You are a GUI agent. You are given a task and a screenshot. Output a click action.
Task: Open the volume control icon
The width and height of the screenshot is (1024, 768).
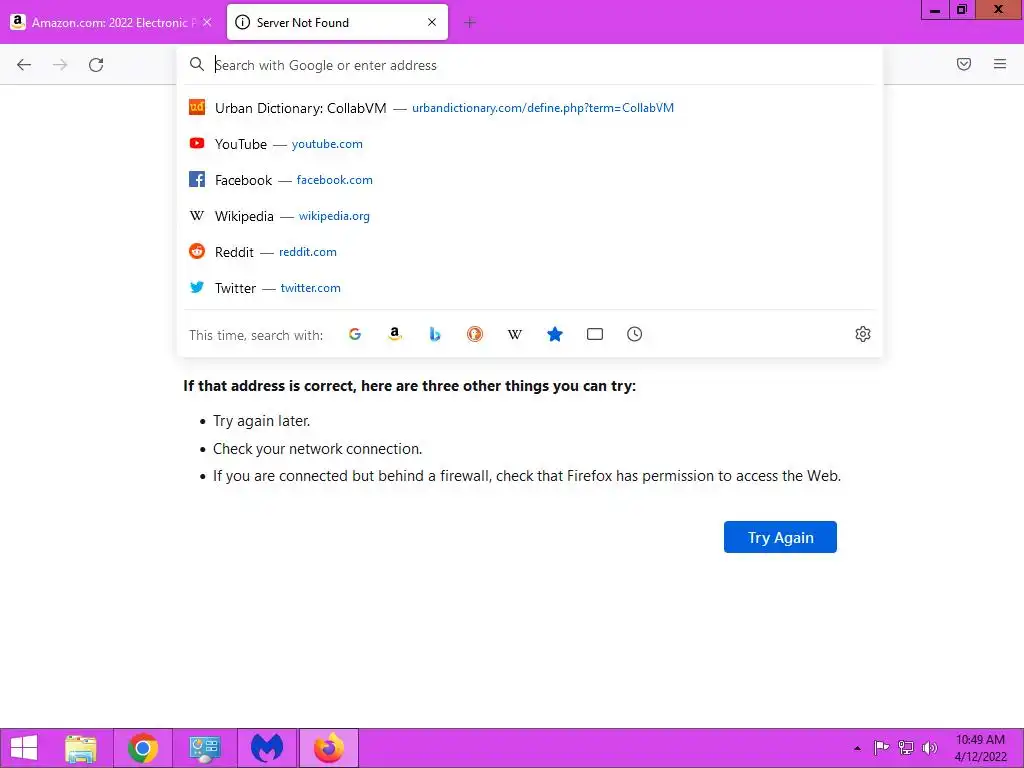pyautogui.click(x=929, y=748)
